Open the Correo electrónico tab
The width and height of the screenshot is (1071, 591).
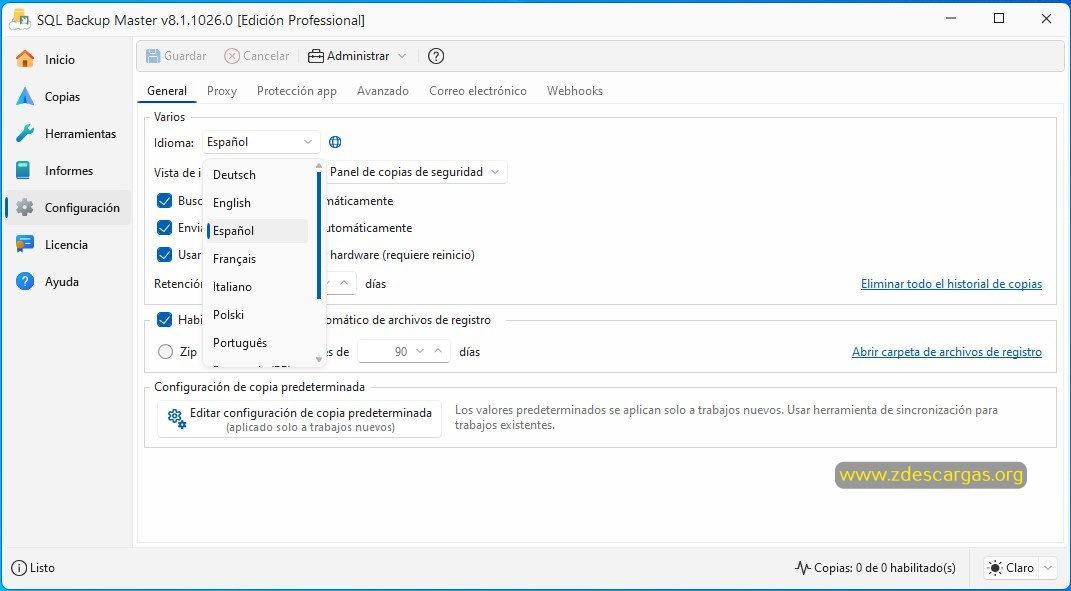[477, 91]
